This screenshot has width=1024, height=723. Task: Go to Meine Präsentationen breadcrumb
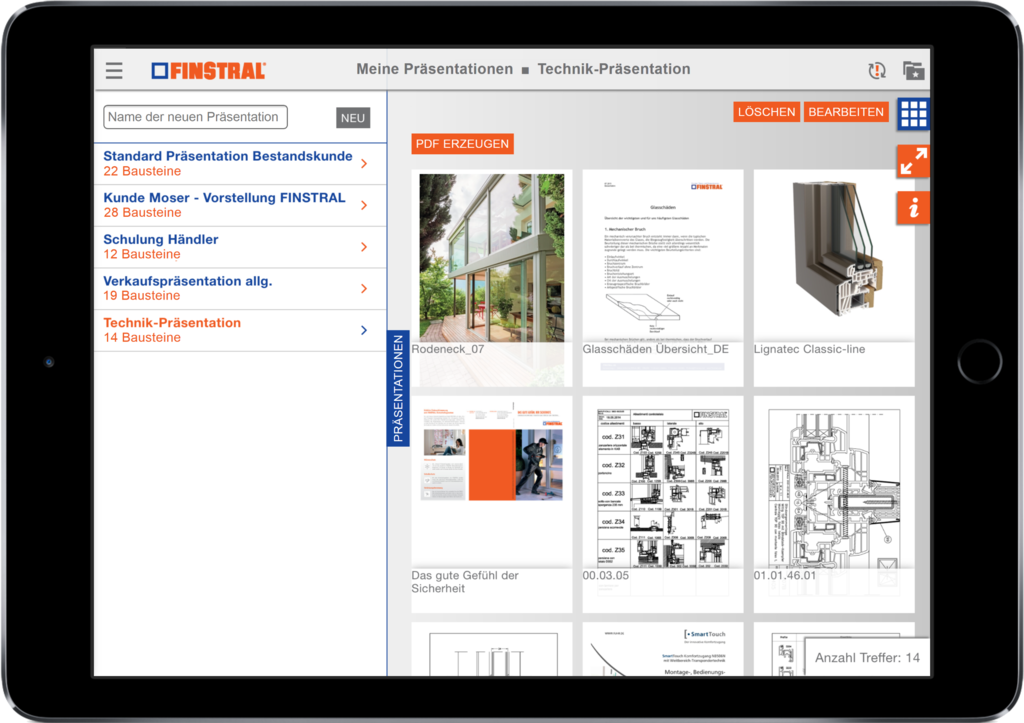(434, 69)
